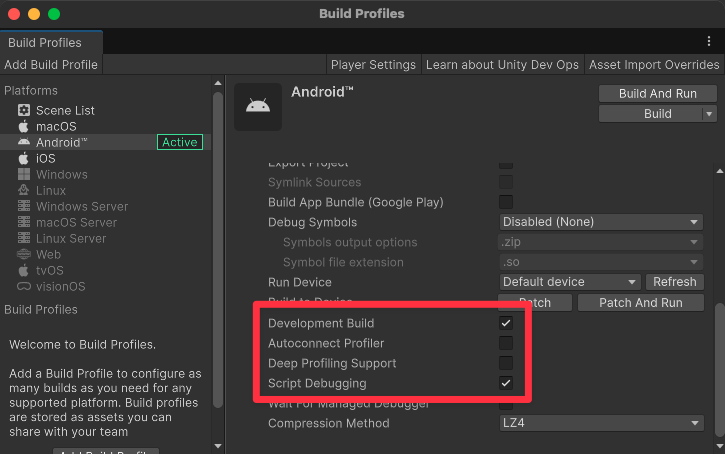Select the Windows platform
Viewport: 725px width, 454px height.
[61, 174]
